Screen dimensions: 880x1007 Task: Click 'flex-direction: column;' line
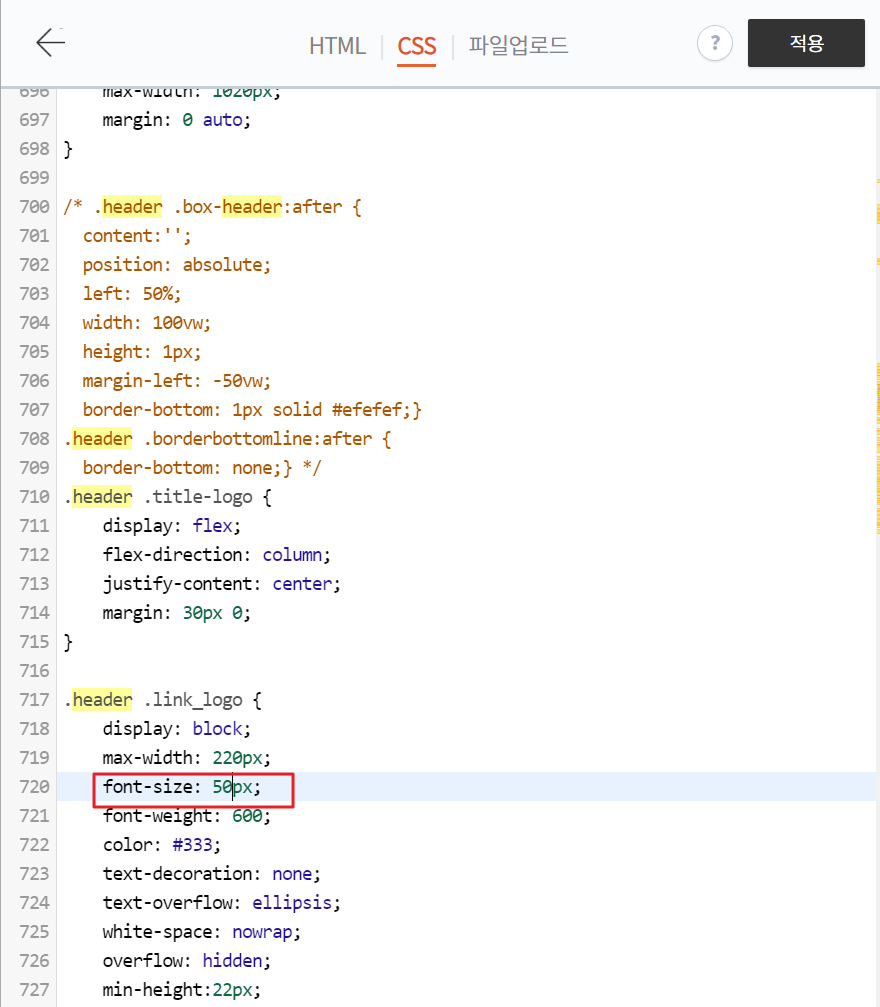(216, 555)
